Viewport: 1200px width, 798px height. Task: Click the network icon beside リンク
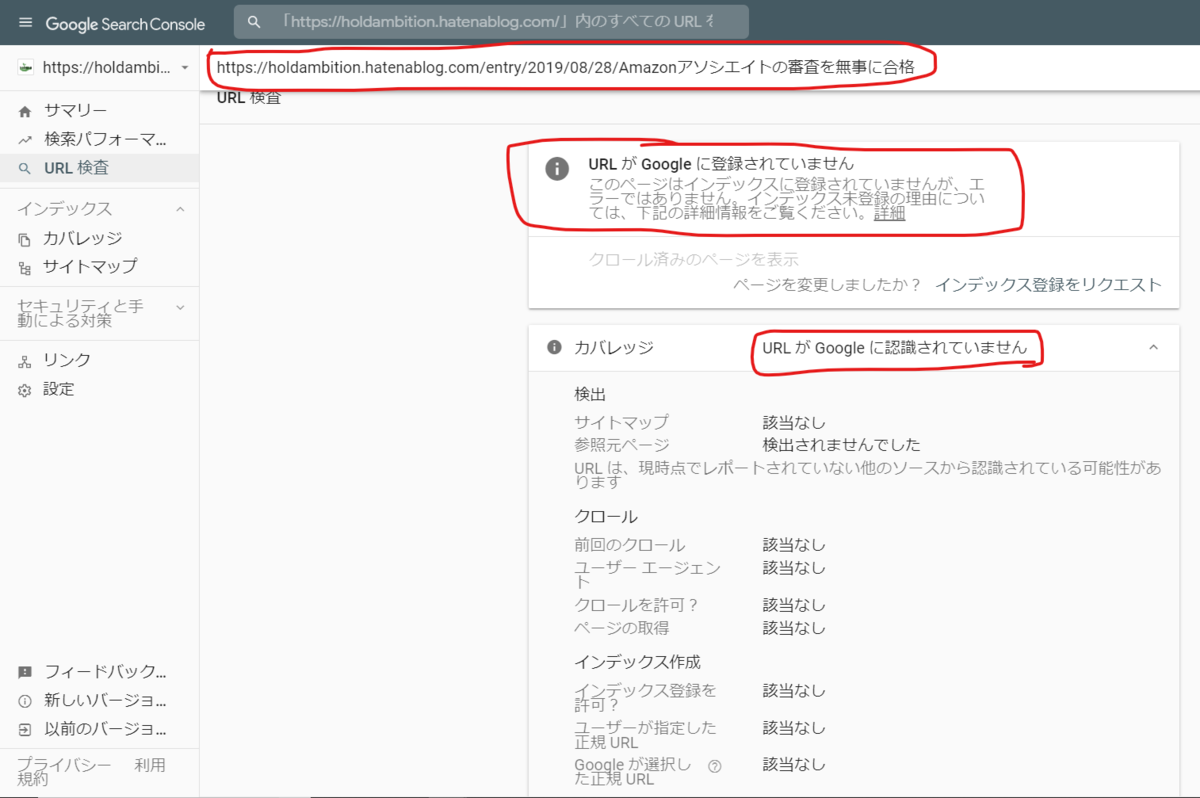click(25, 360)
